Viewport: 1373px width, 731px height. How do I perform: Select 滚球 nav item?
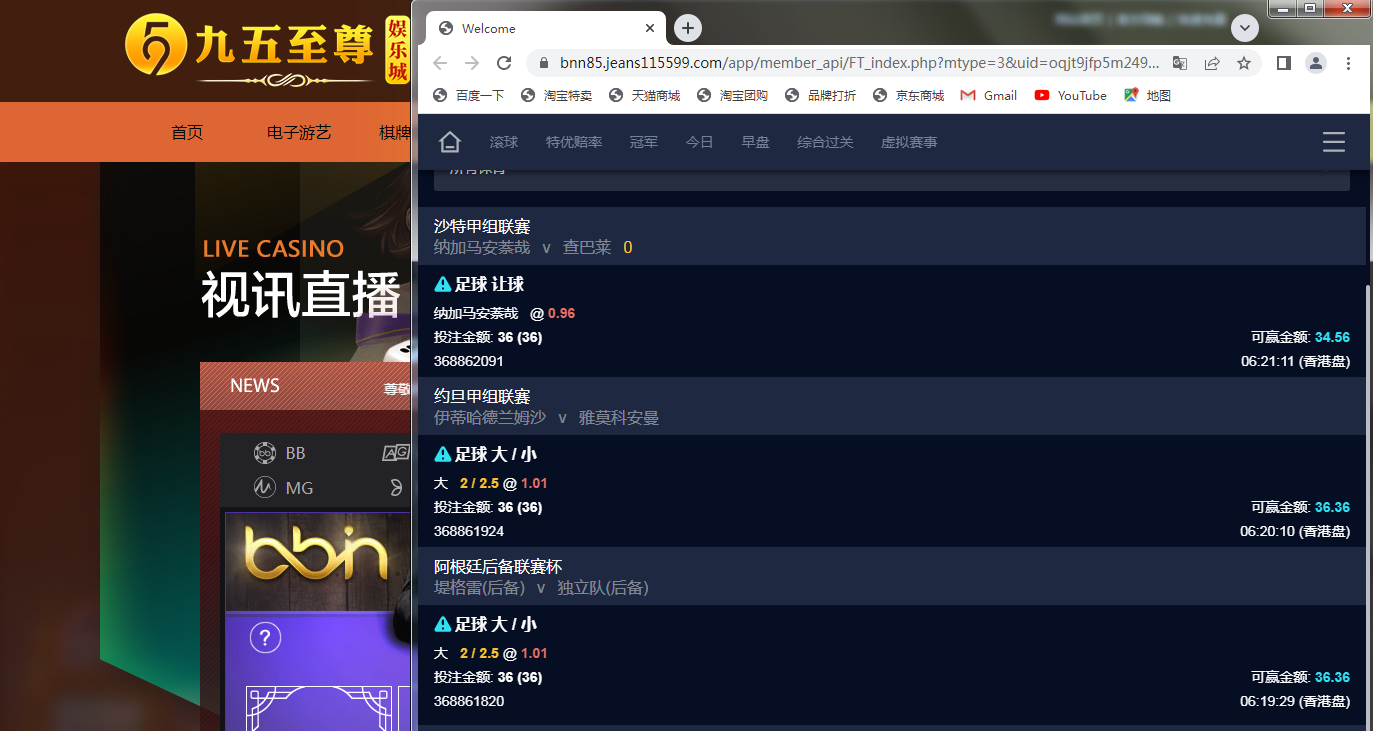pos(504,142)
